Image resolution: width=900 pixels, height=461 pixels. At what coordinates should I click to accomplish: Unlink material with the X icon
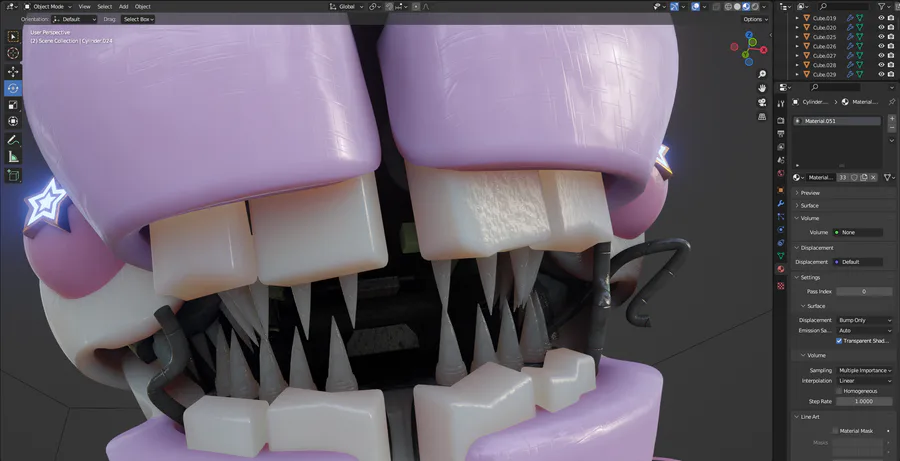coord(873,178)
